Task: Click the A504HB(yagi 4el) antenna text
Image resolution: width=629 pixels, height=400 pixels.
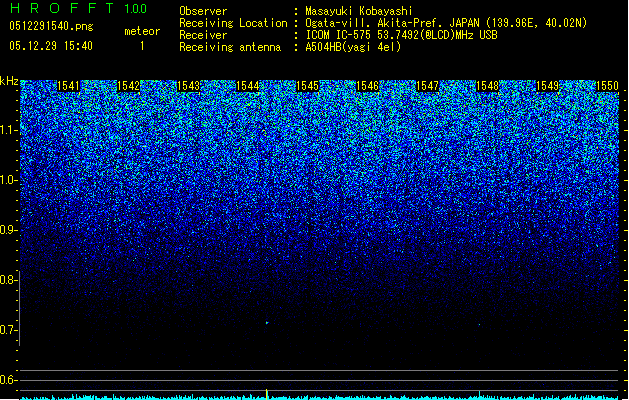Action: click(x=353, y=47)
